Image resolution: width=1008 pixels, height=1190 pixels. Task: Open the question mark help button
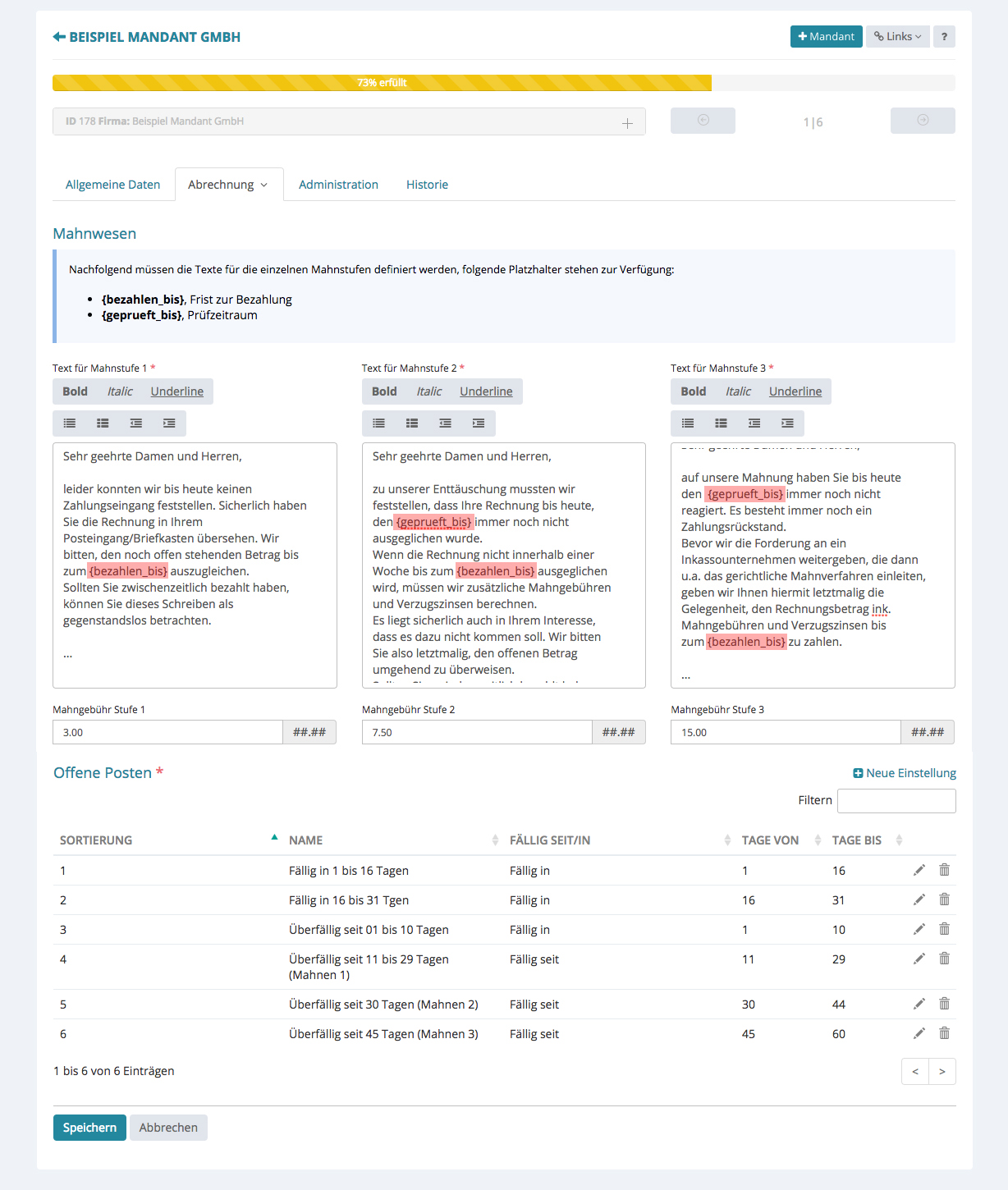click(x=944, y=37)
